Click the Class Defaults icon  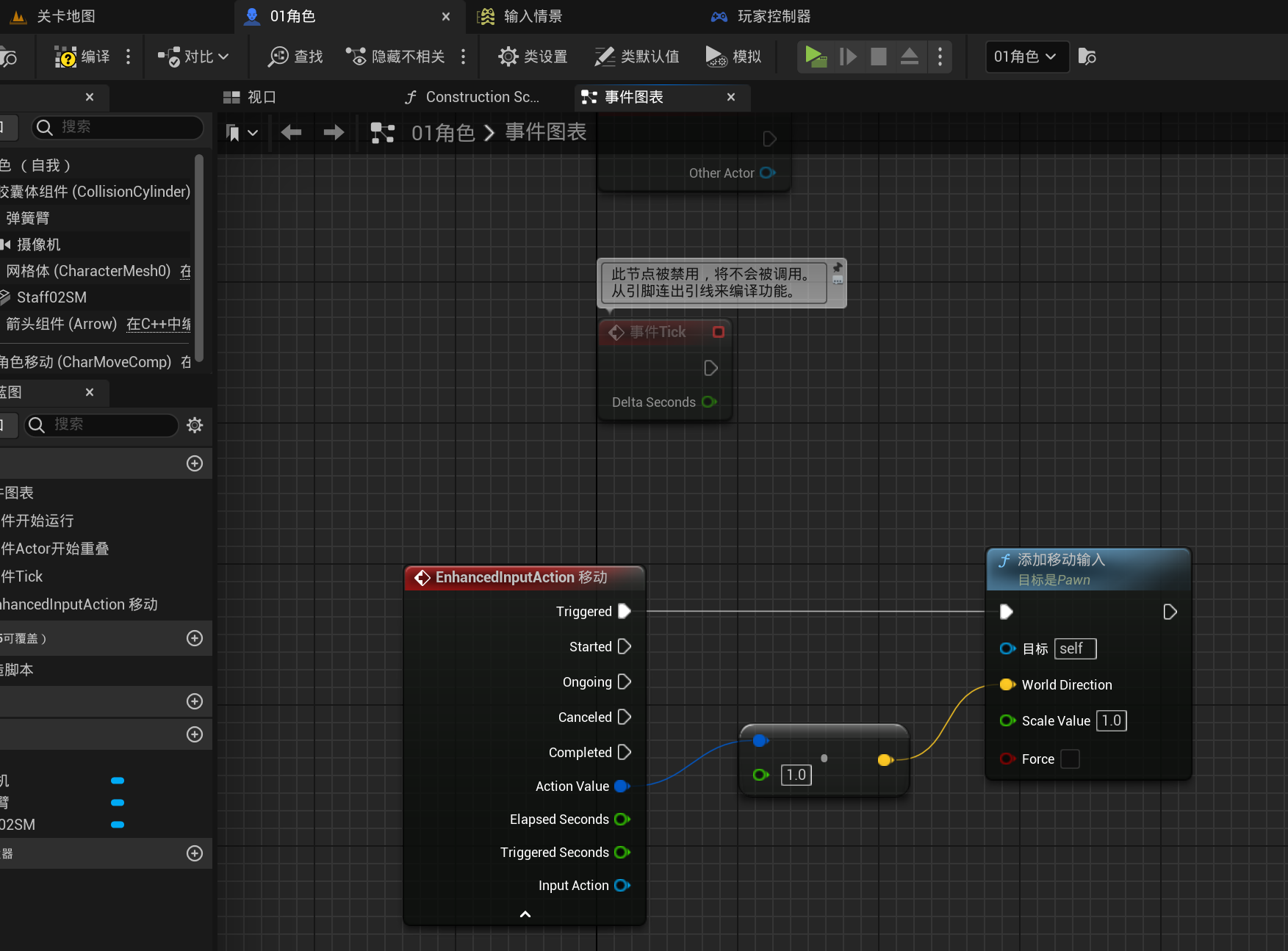(604, 57)
